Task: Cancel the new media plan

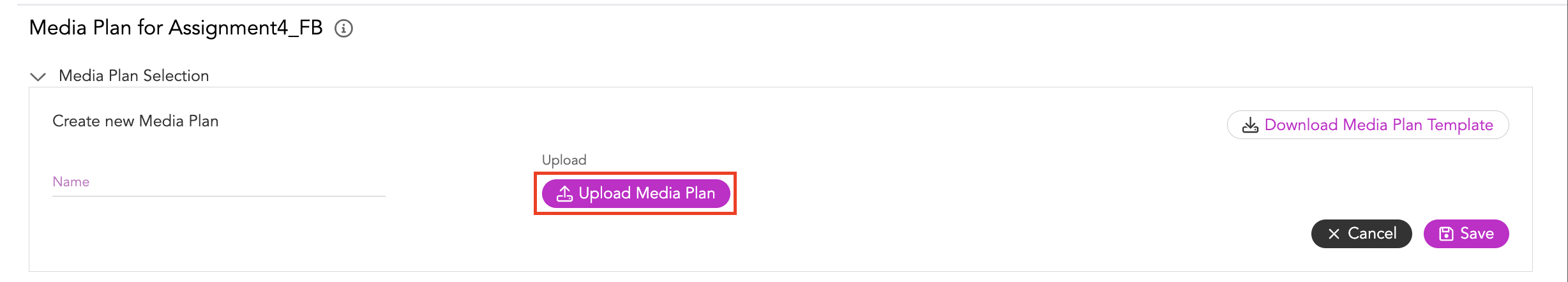Action: [x=1361, y=234]
